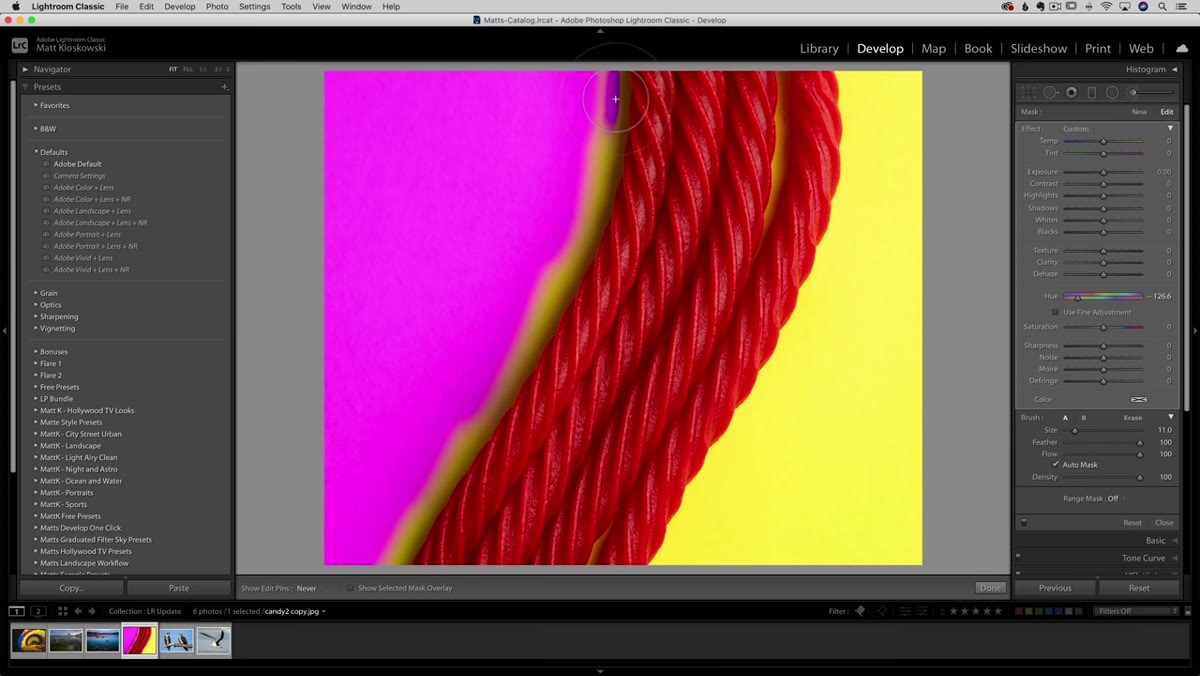Open the grid view icon in filmstrip bar
This screenshot has width=1200, height=676.
pos(62,611)
